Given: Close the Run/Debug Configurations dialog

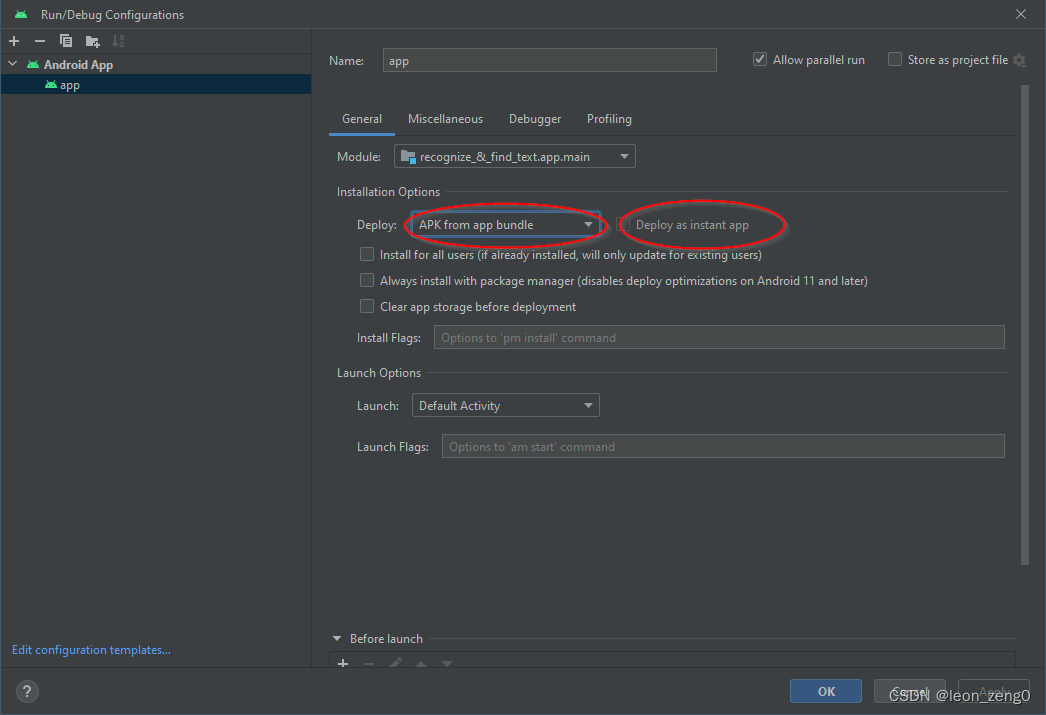Looking at the screenshot, I should (x=1021, y=14).
